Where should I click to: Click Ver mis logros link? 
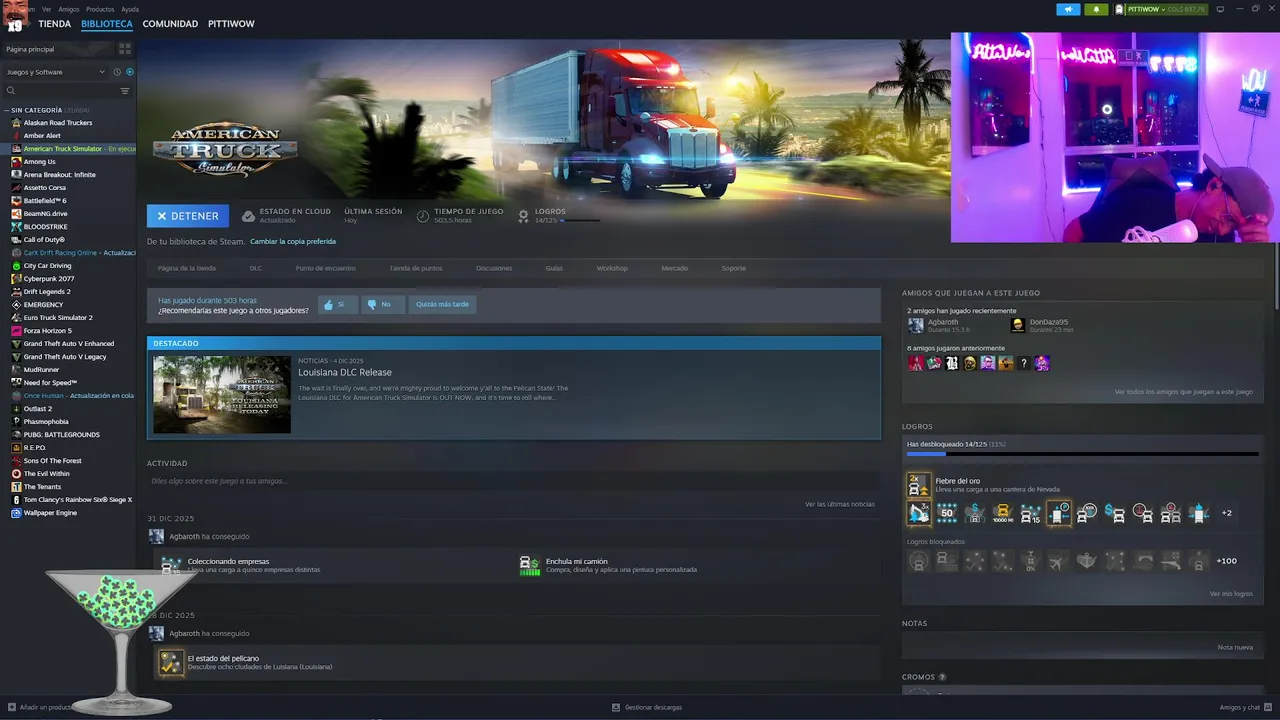tap(1231, 594)
